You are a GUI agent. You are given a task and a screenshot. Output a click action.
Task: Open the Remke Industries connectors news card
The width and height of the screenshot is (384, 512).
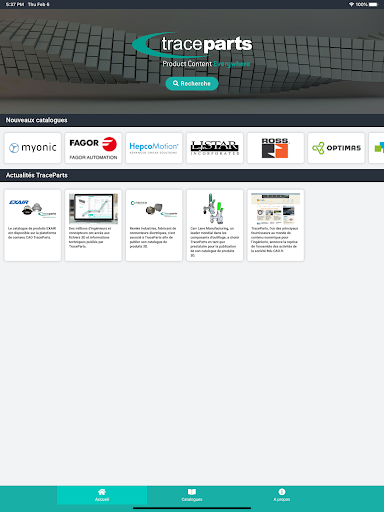point(154,225)
